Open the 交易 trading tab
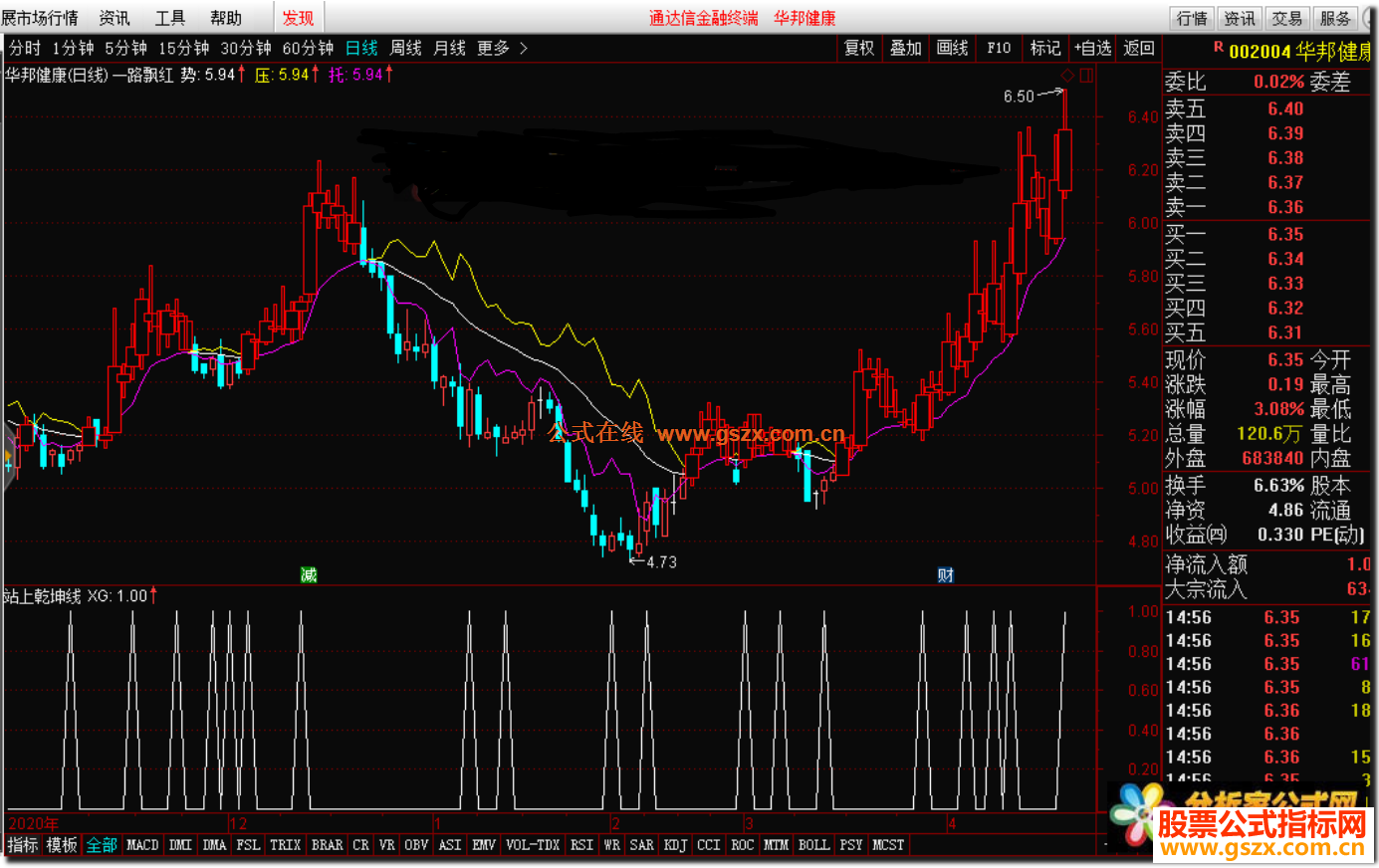 [1287, 18]
